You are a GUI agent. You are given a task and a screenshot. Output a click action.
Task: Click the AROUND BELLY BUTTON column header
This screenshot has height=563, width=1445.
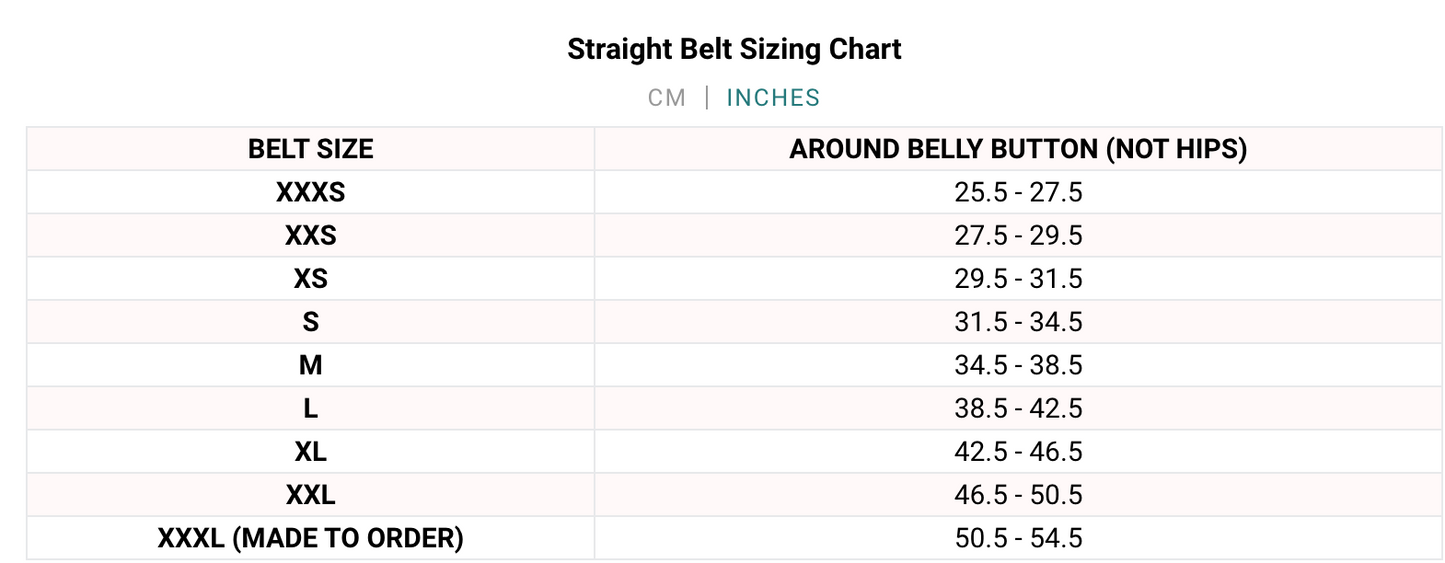pos(1018,149)
